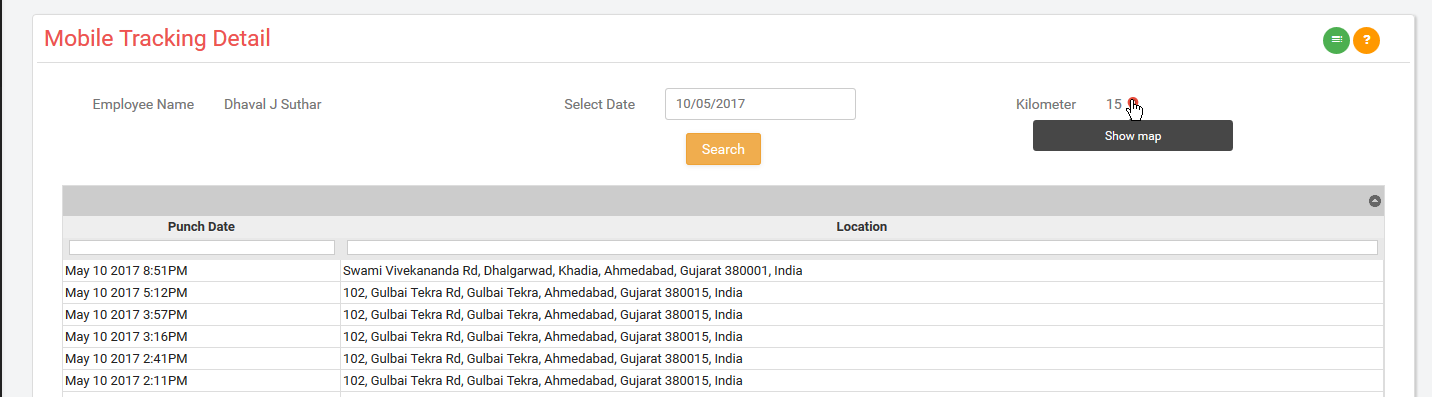This screenshot has height=397, width=1432.
Task: Open help via orange question mark icon
Action: pyautogui.click(x=1366, y=40)
